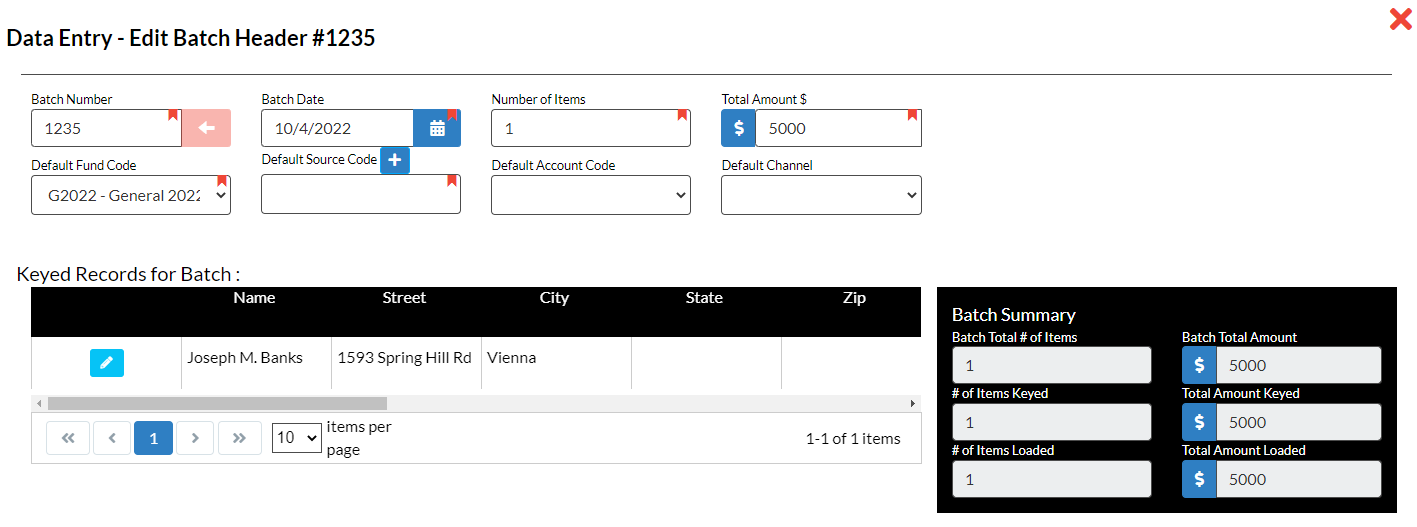Click the scrollbar right arrow of records grid

click(913, 403)
